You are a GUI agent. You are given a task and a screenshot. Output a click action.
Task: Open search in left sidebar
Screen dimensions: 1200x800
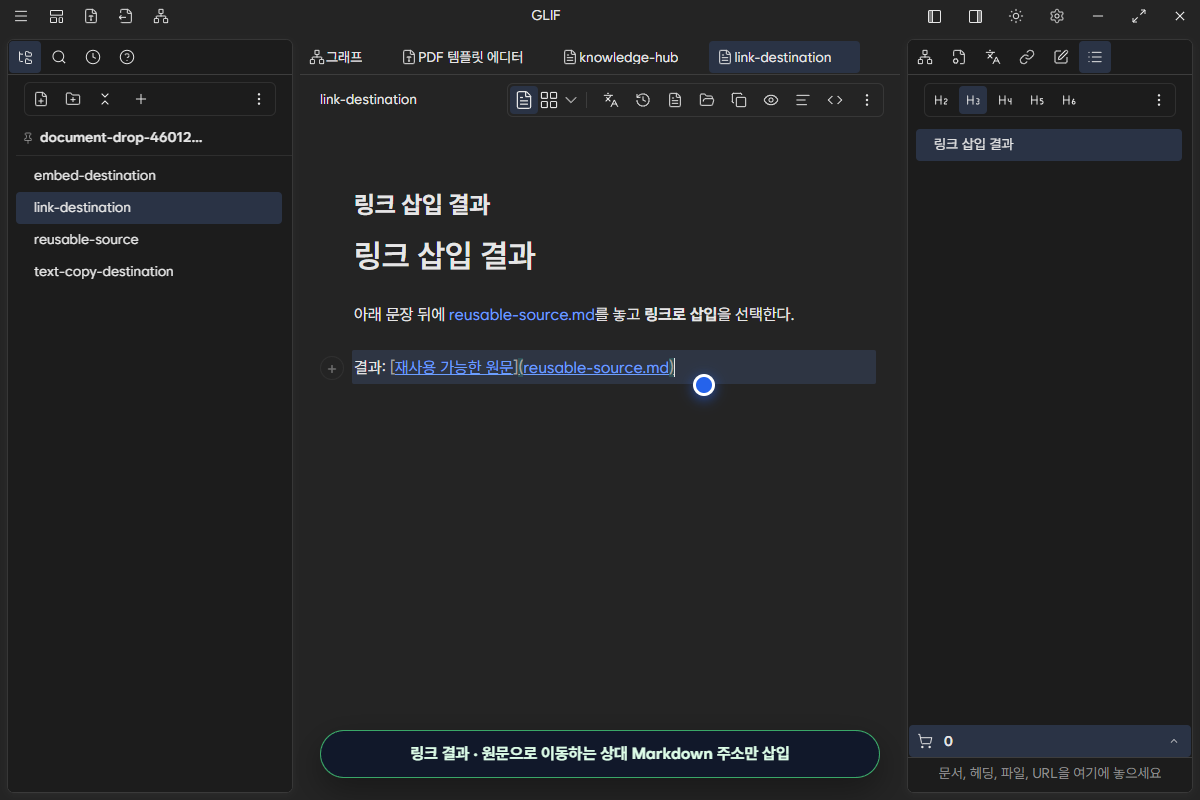(x=59, y=57)
